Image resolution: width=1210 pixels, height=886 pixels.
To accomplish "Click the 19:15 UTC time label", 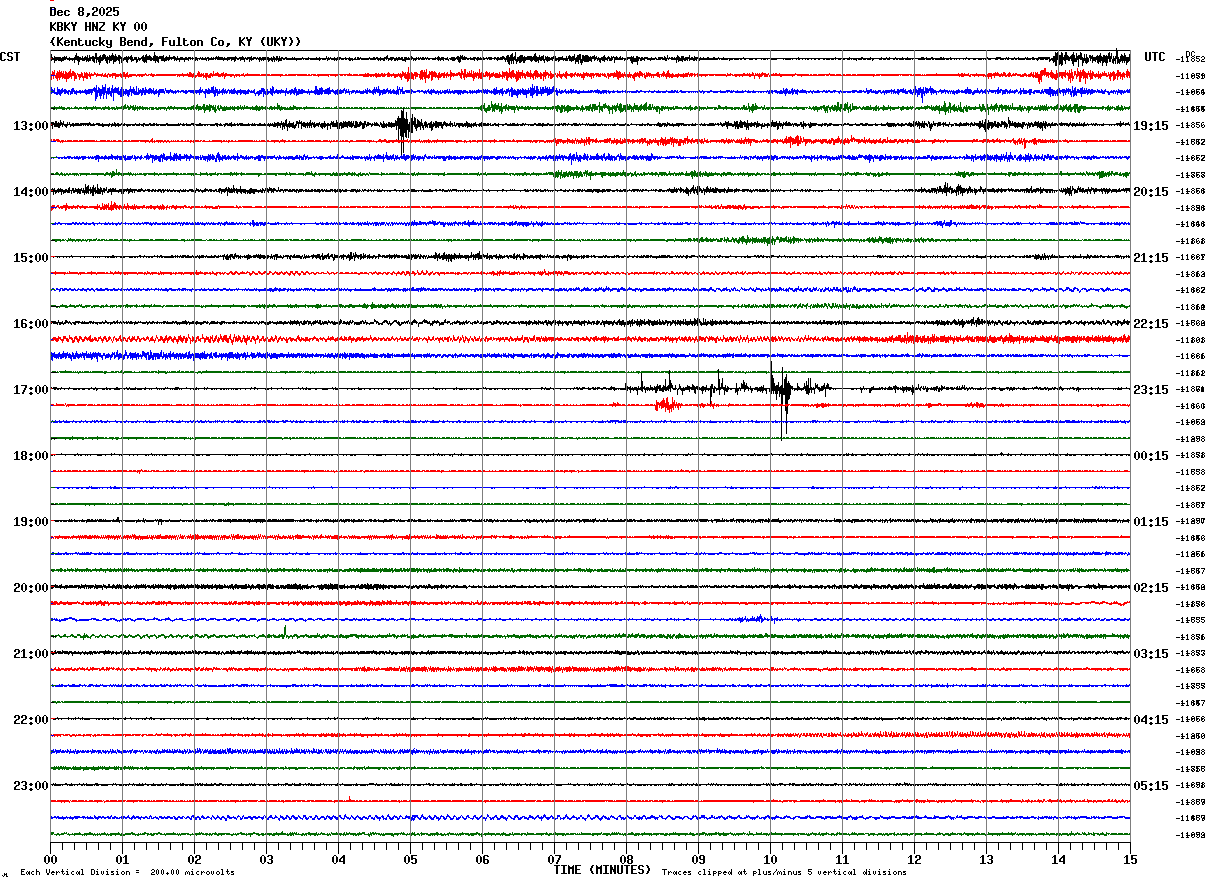I will (x=1151, y=126).
